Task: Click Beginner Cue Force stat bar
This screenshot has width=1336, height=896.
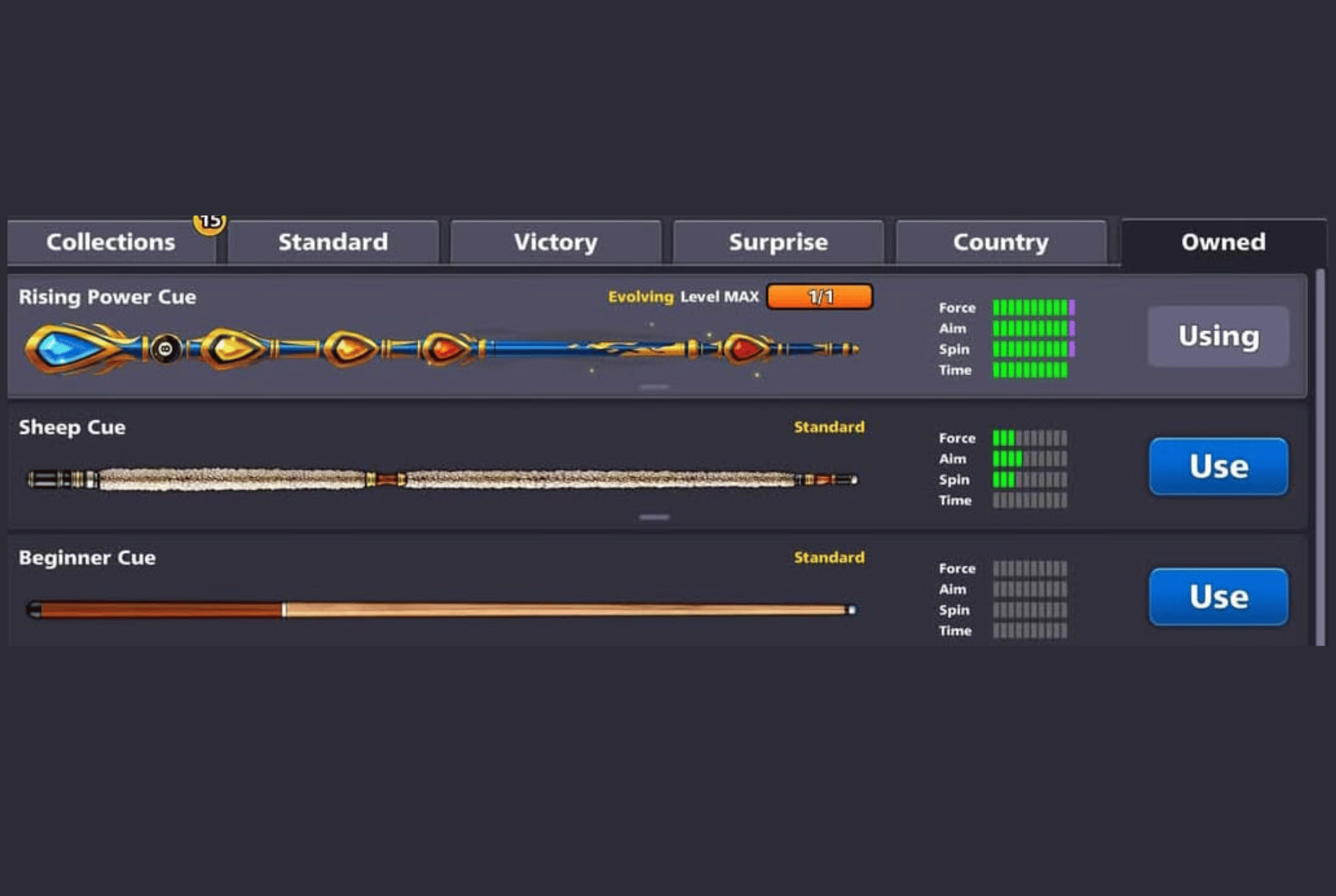Action: (x=1030, y=568)
